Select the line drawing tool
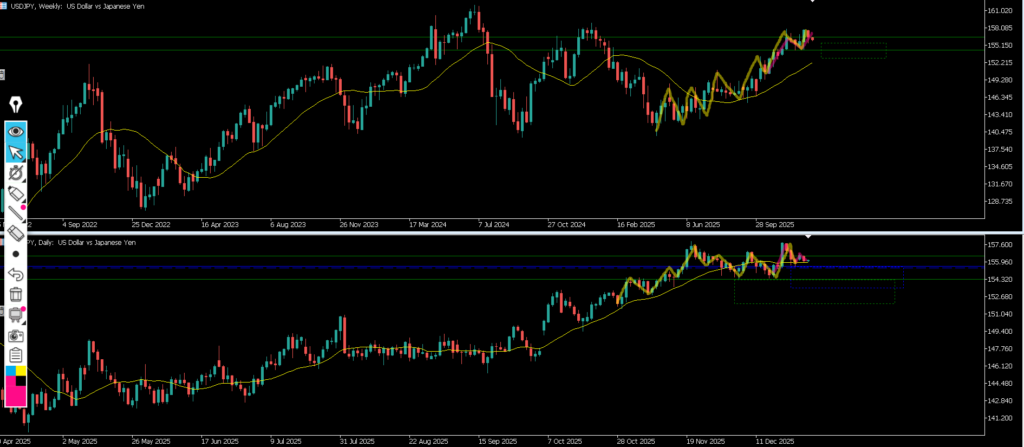This screenshot has height=447, width=1024. click(15, 213)
